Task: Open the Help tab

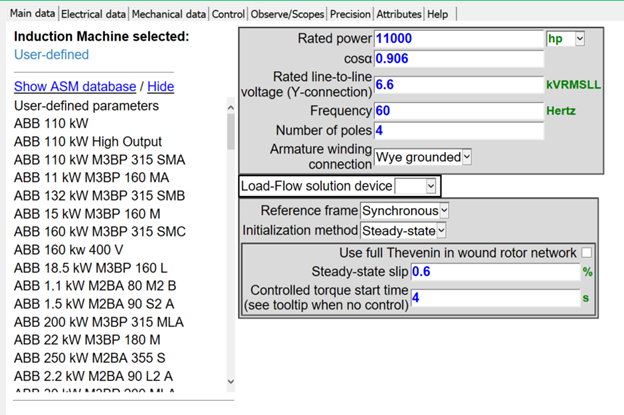Action: (x=438, y=14)
